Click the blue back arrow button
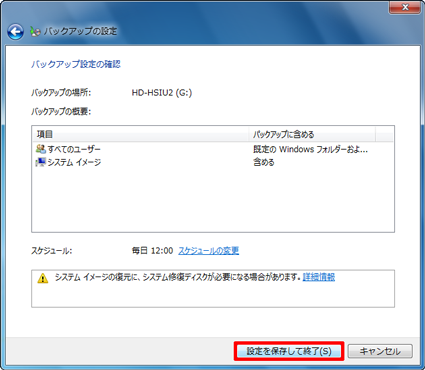 [15, 32]
